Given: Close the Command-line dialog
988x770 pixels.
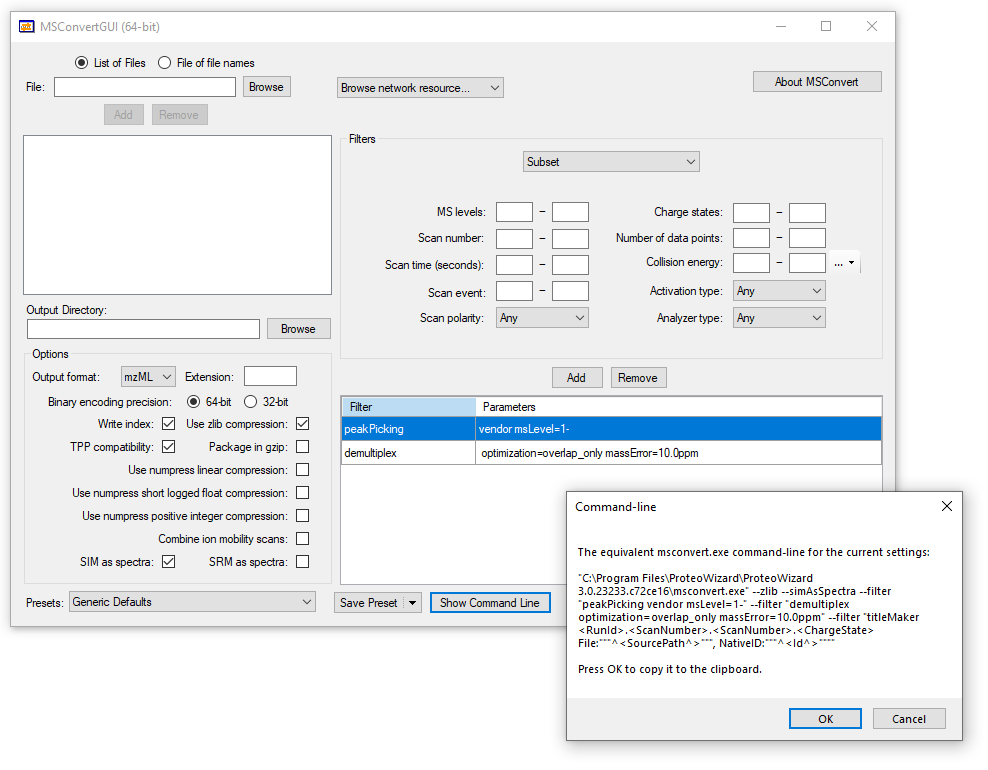Looking at the screenshot, I should click(x=947, y=507).
